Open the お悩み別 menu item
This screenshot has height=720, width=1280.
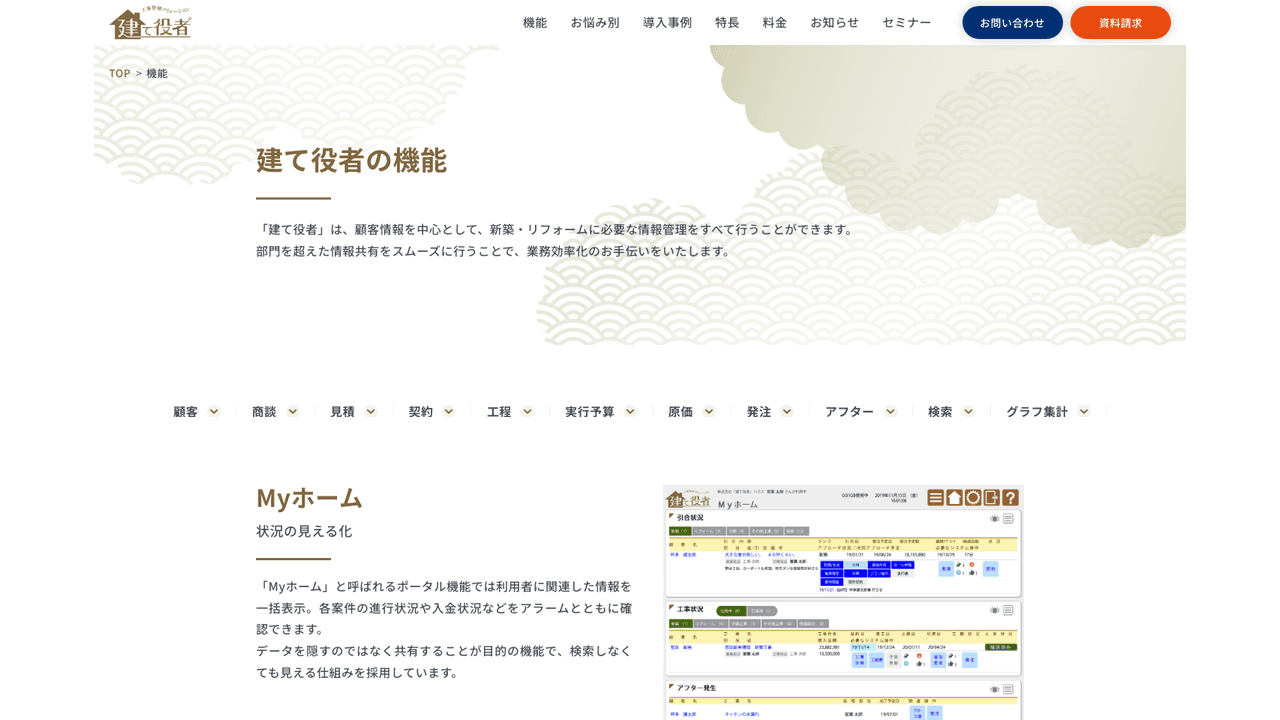coord(595,22)
